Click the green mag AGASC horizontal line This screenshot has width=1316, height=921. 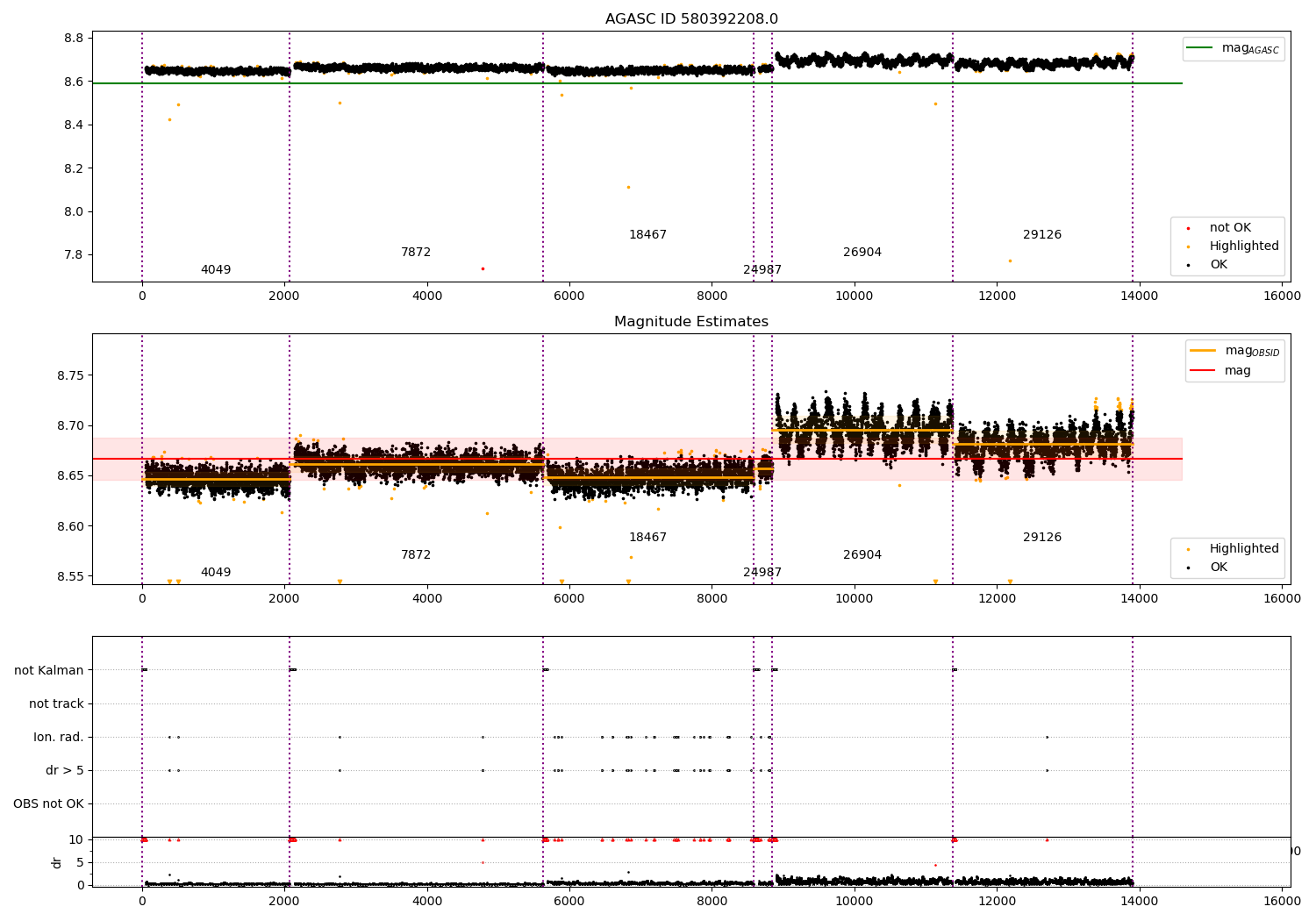click(x=637, y=83)
